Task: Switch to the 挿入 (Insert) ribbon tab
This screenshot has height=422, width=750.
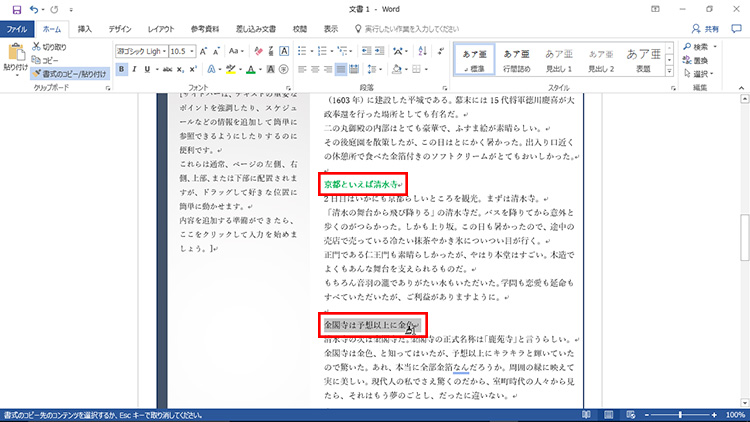Action: [x=85, y=29]
